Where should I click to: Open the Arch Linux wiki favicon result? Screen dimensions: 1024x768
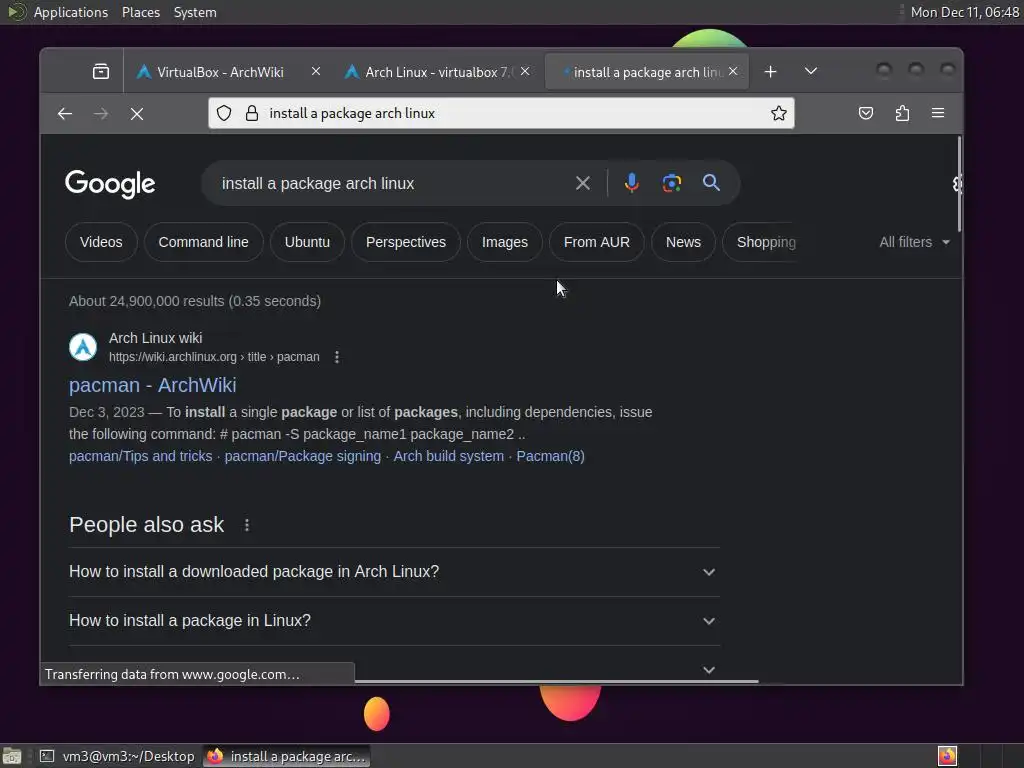point(83,347)
